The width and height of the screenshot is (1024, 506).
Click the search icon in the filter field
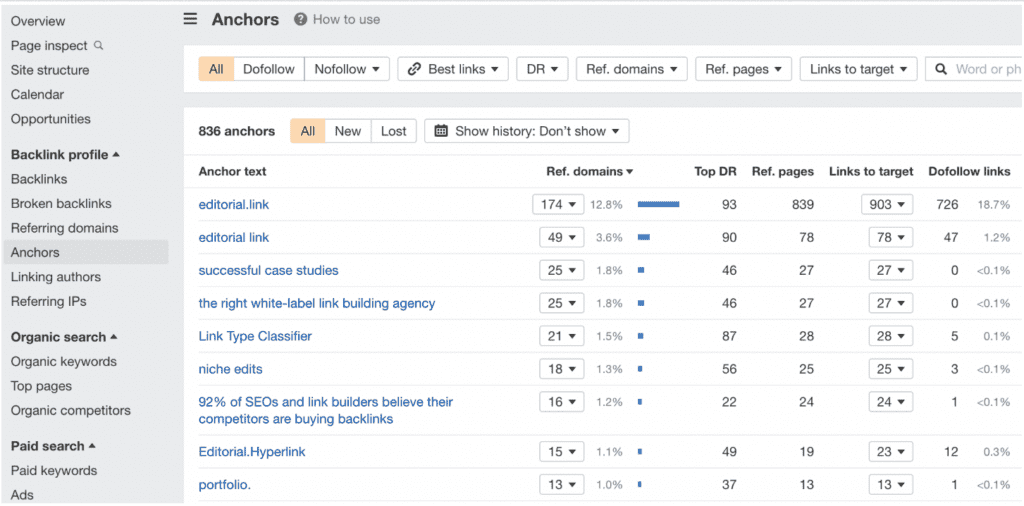pos(941,69)
